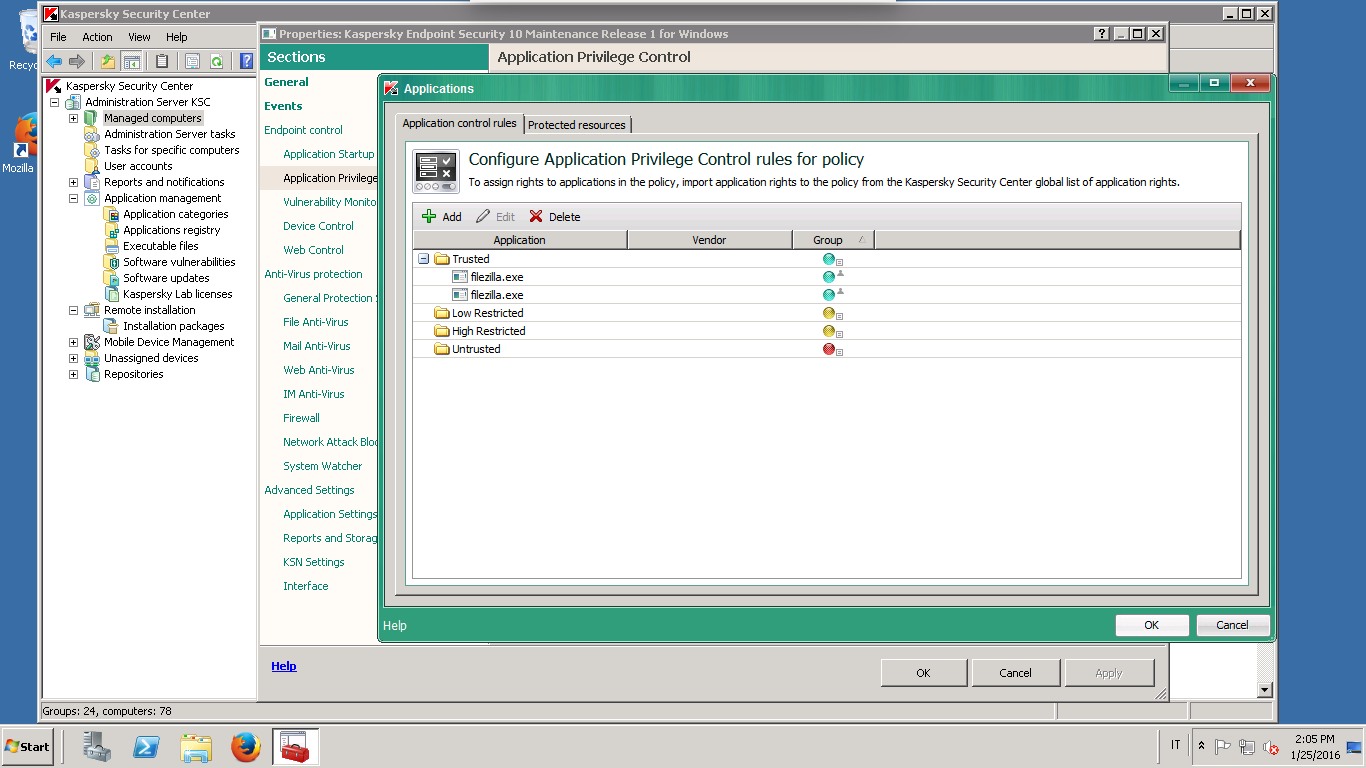This screenshot has width=1366, height=768.
Task: Click OK in the Applications dialog
Action: point(1152,625)
